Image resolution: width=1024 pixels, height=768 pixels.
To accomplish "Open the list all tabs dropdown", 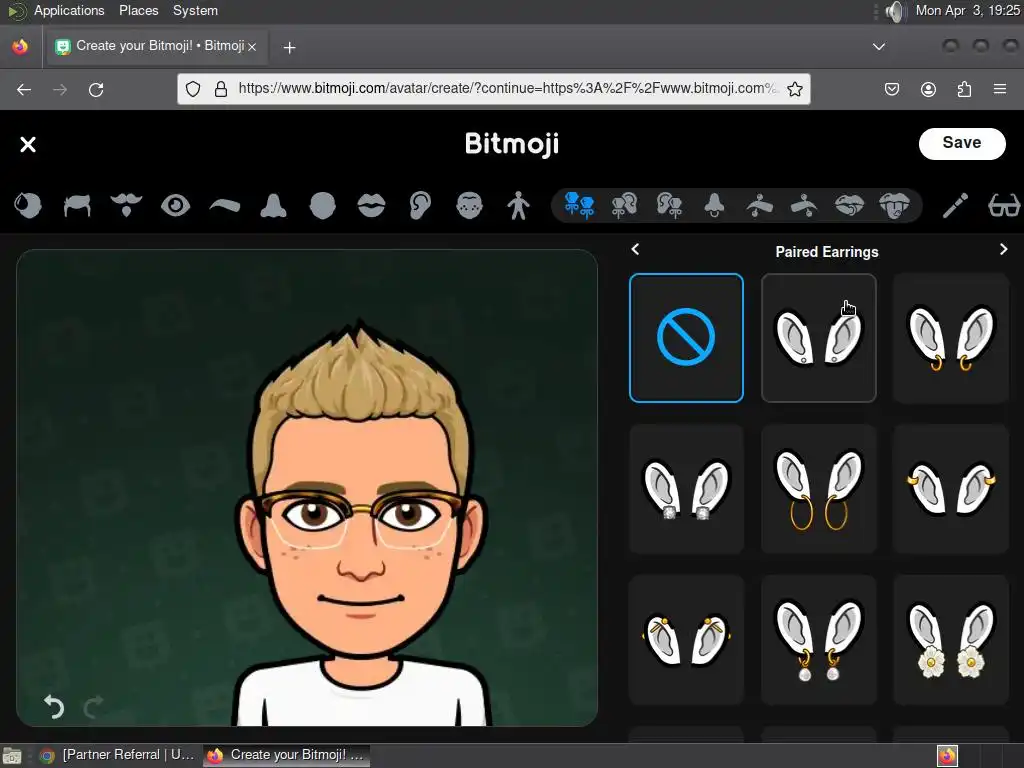I will click(x=879, y=47).
